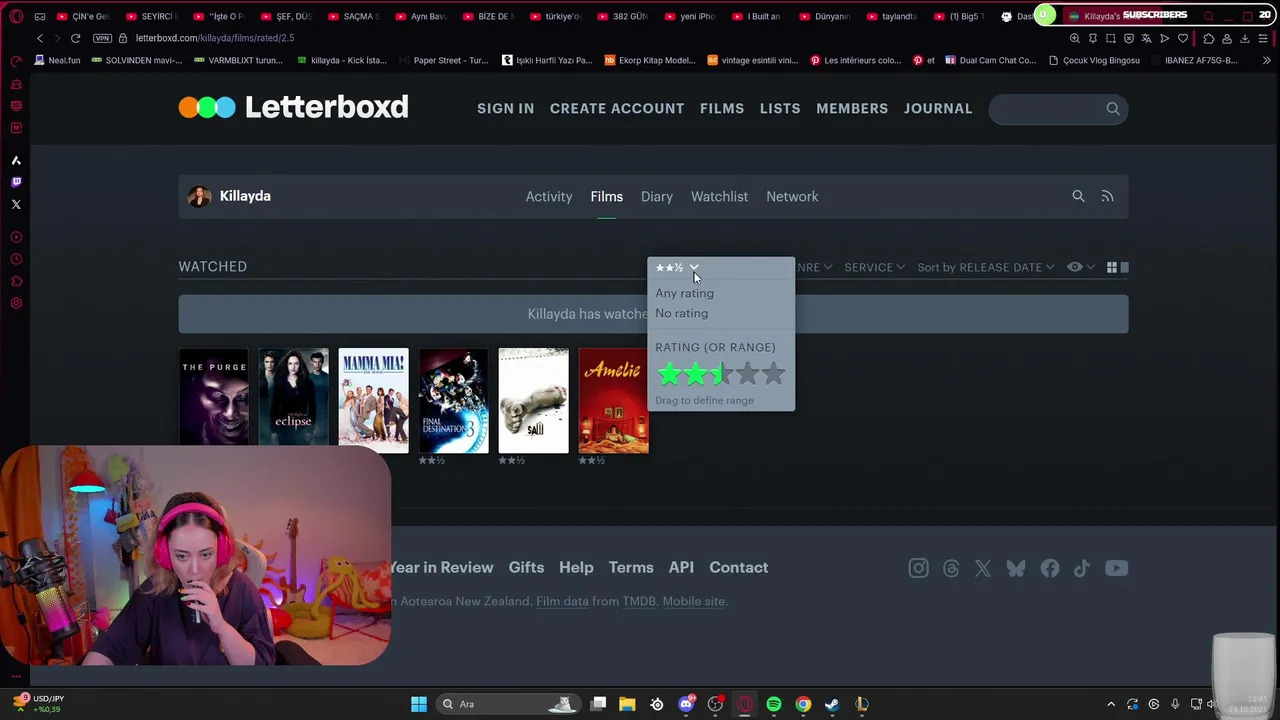Open X in Opera sidebar
Viewport: 1280px width, 720px height.
coord(16,204)
